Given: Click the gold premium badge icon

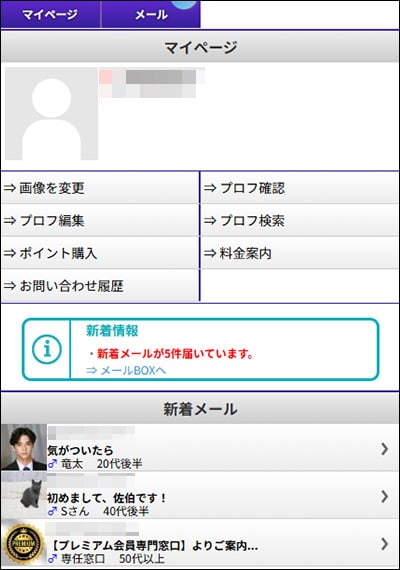Looking at the screenshot, I should coord(24,543).
